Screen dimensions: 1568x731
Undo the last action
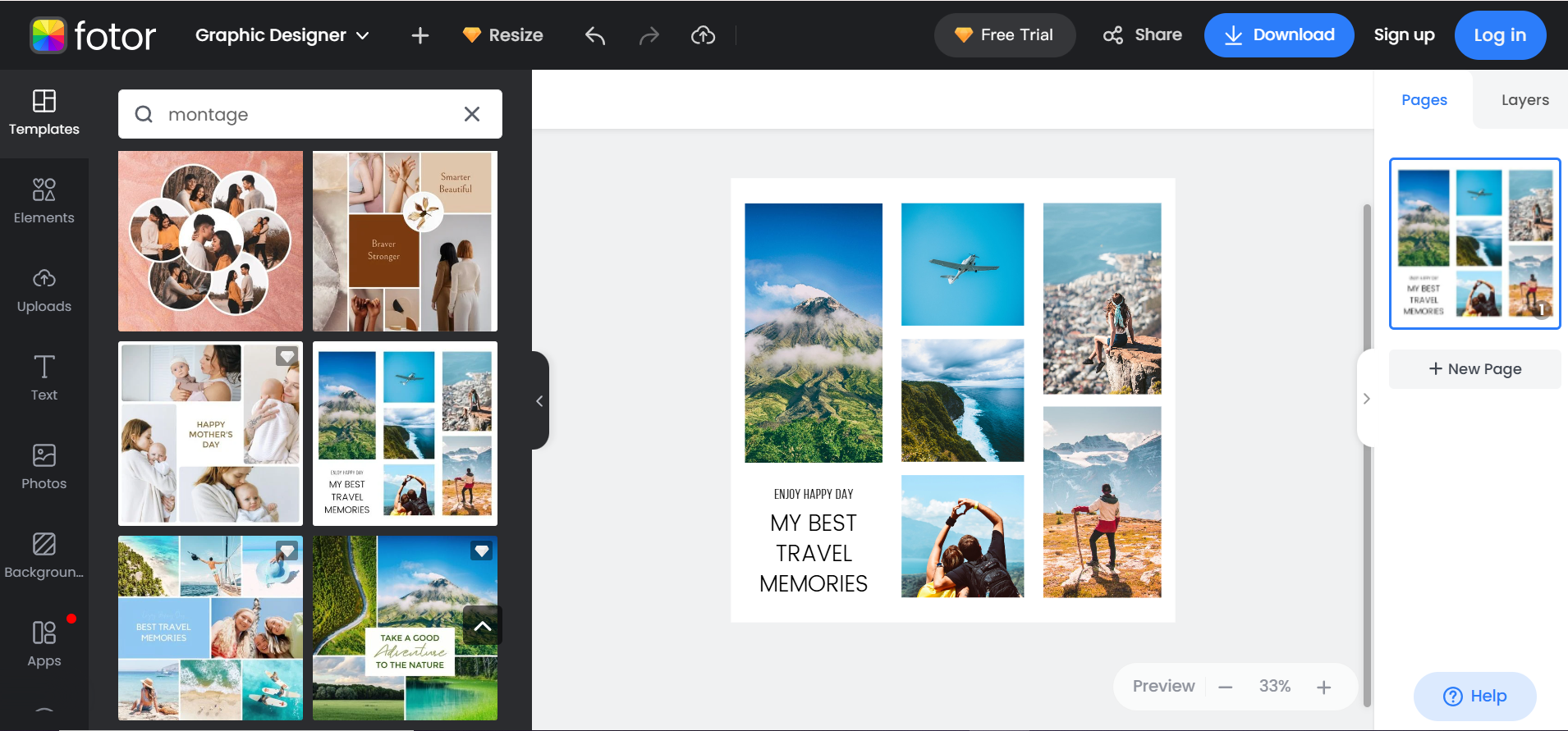(595, 35)
